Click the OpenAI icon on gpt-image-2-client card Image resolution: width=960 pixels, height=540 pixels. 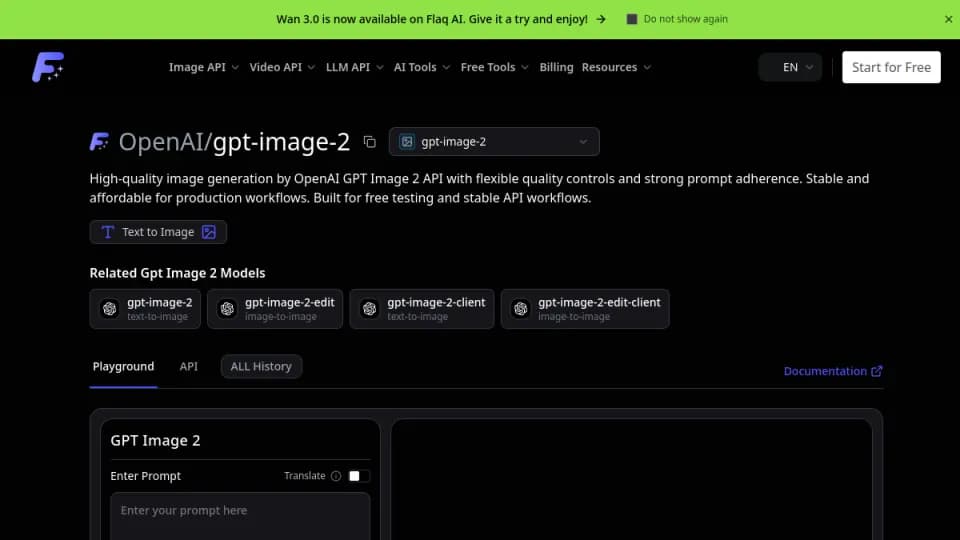(x=369, y=309)
